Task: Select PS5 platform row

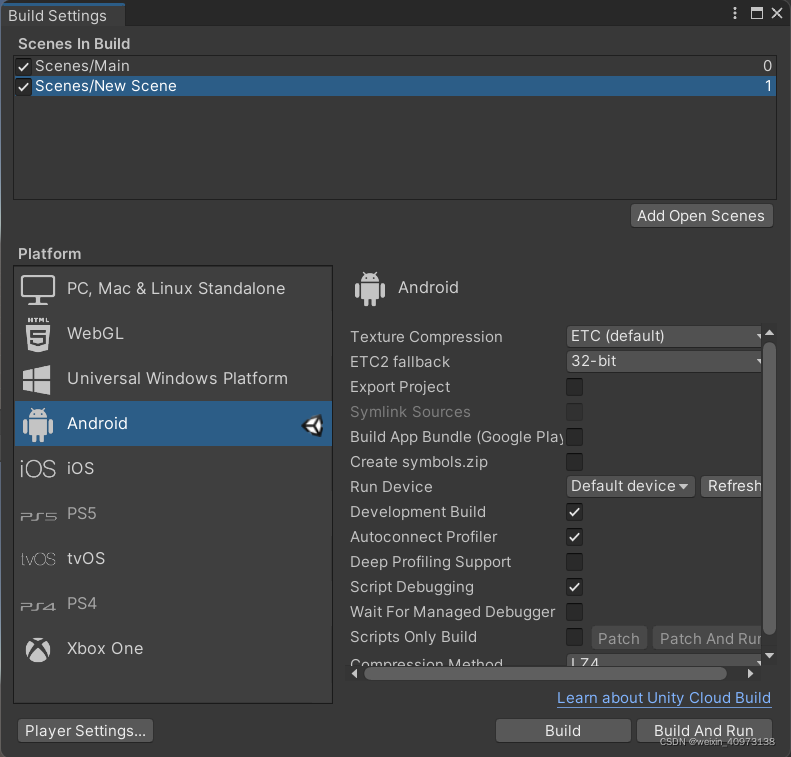Action: coord(173,514)
